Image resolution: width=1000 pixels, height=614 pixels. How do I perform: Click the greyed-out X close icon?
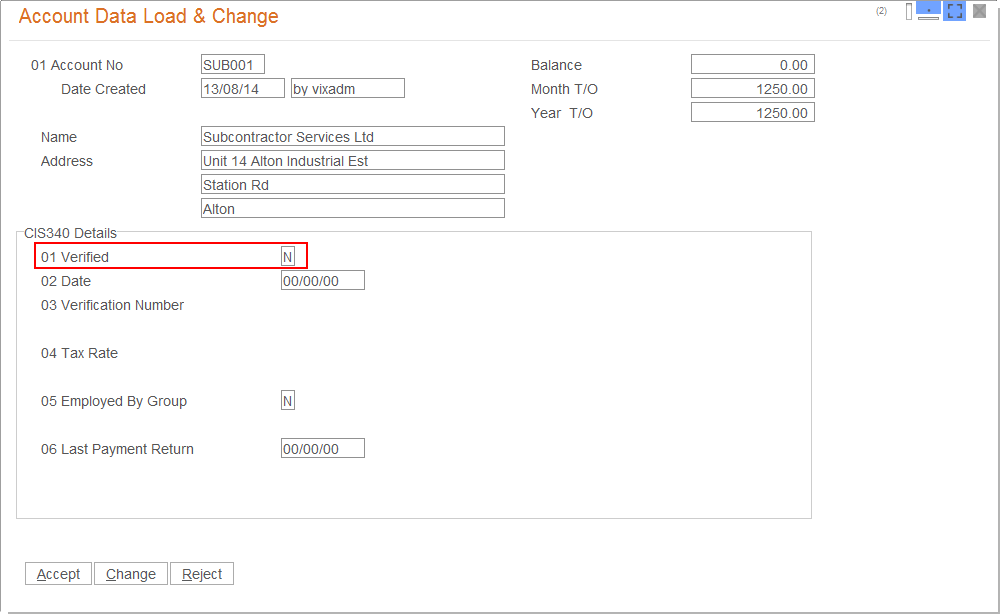[980, 12]
